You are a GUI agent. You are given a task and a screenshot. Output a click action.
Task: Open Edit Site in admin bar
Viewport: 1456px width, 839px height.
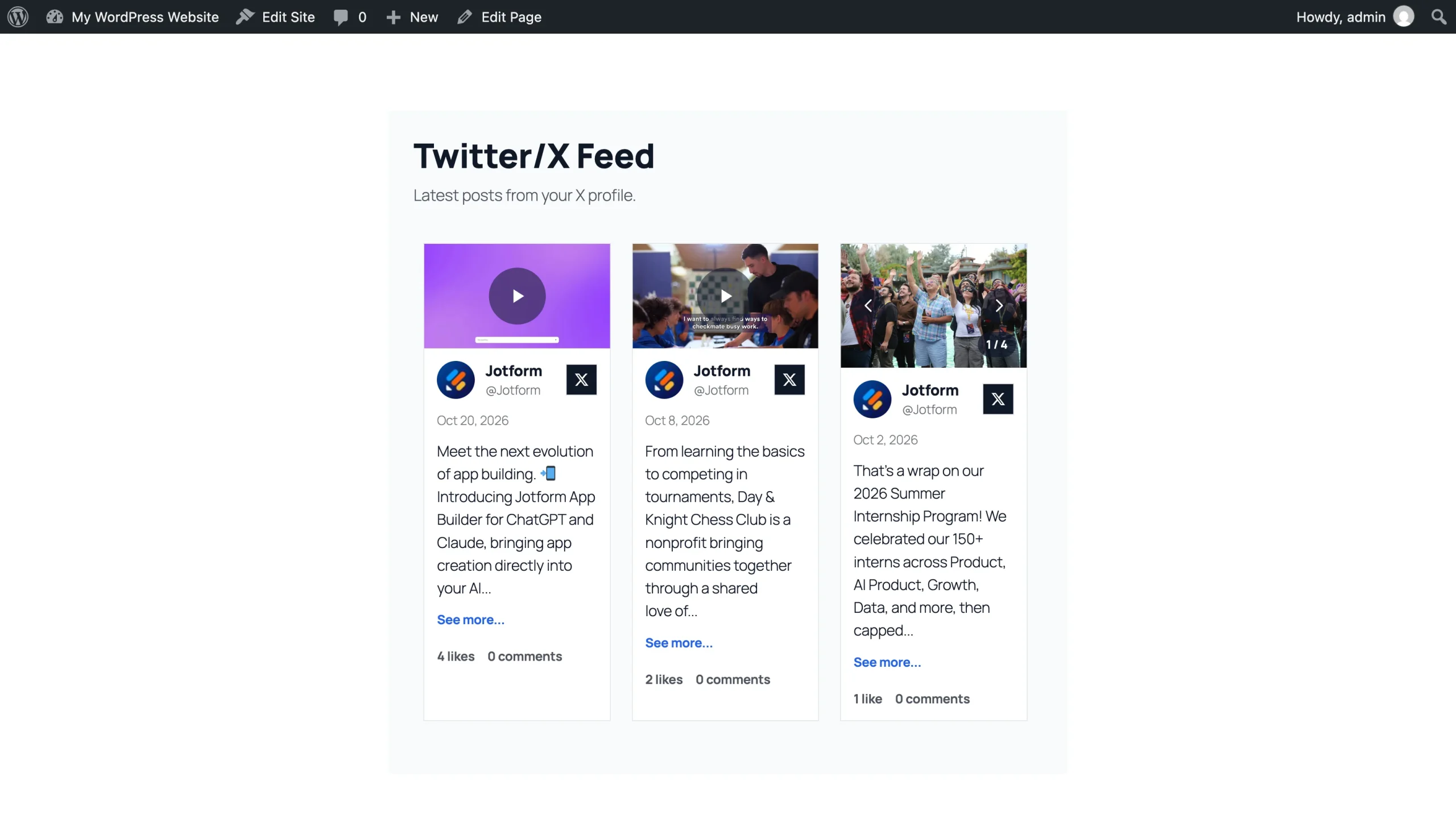coord(275,16)
